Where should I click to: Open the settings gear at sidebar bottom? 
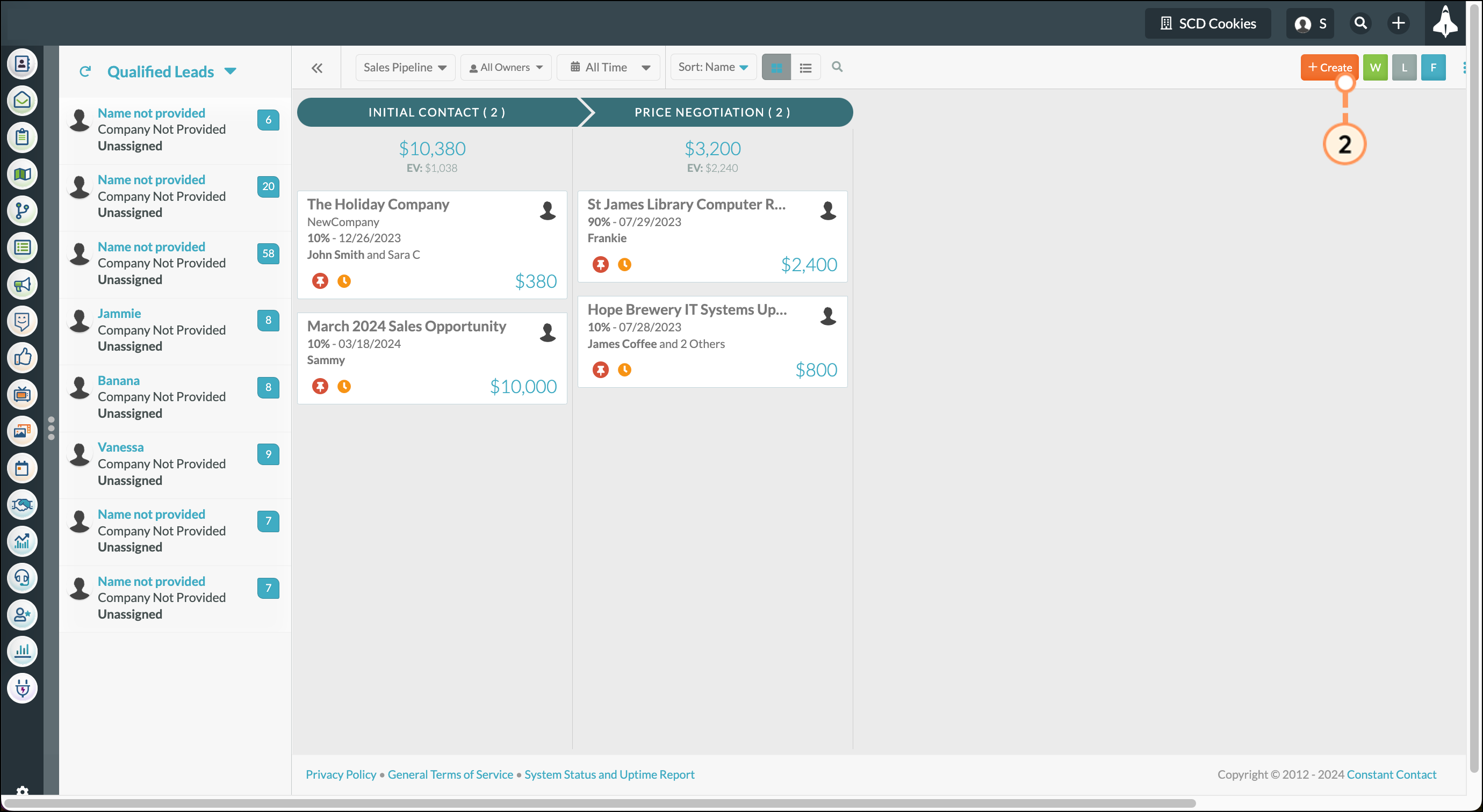pyautogui.click(x=22, y=791)
